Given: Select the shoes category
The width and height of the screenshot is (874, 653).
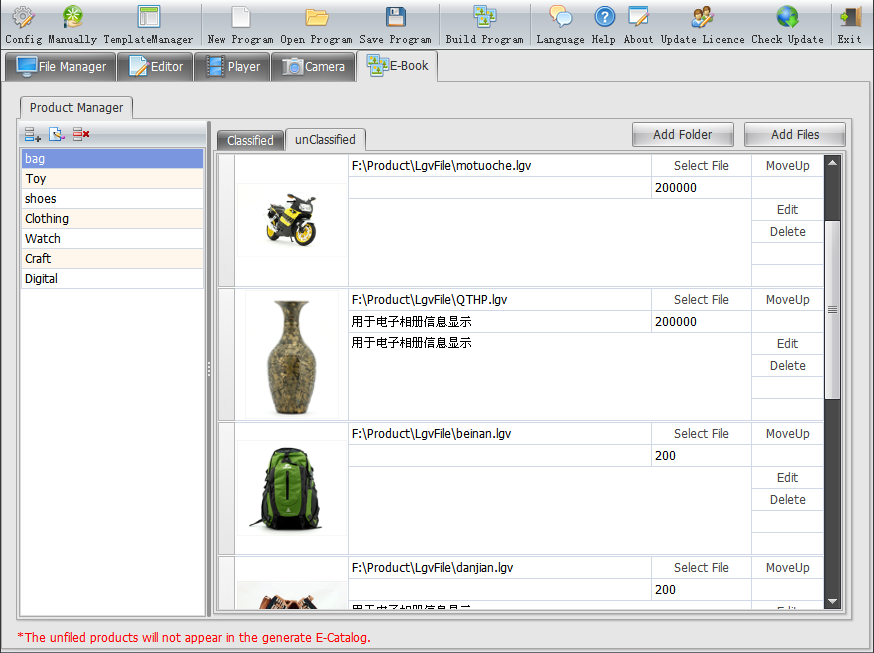Looking at the screenshot, I should [113, 199].
